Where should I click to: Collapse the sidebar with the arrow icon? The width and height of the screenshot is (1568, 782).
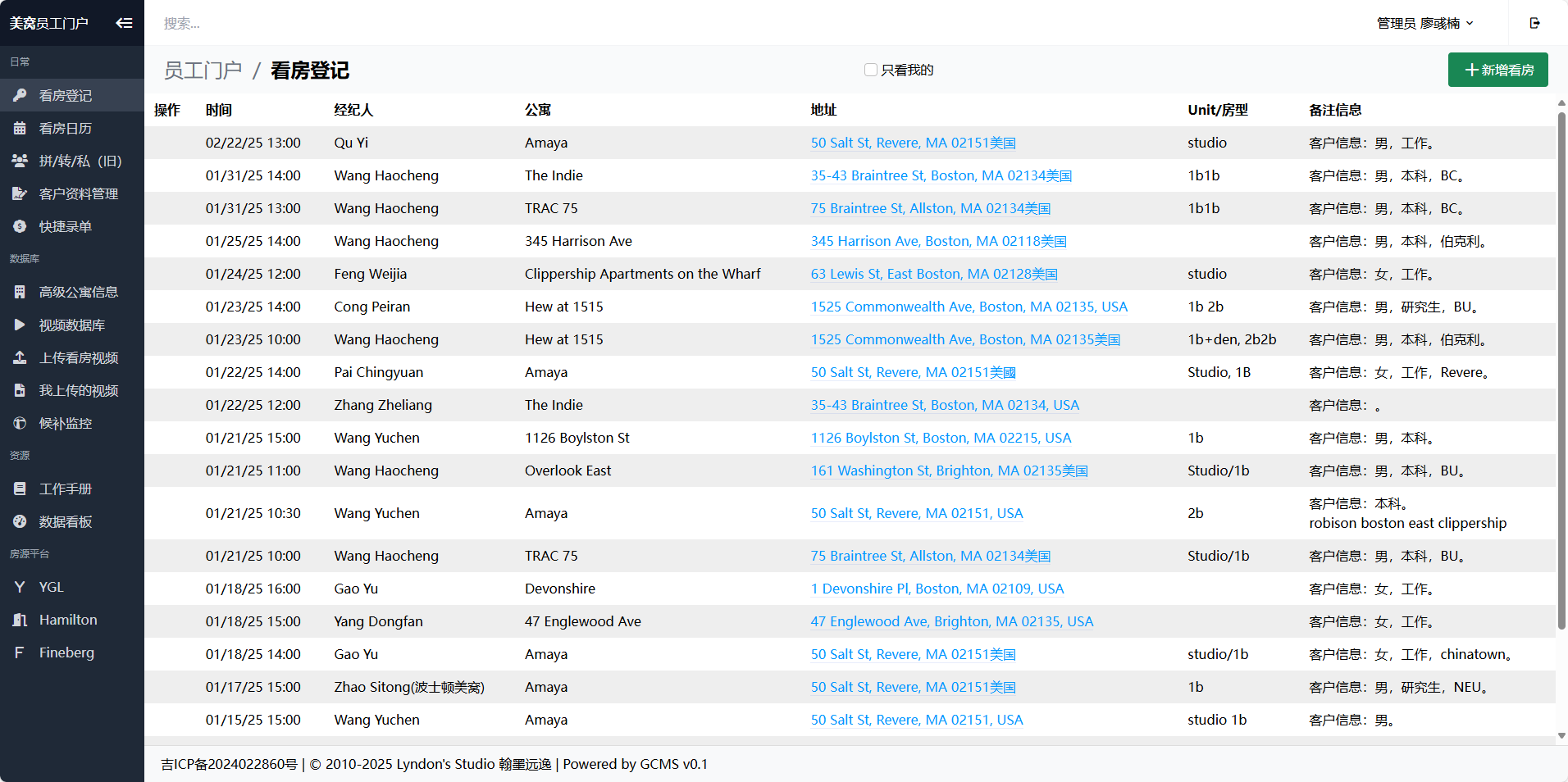point(124,23)
